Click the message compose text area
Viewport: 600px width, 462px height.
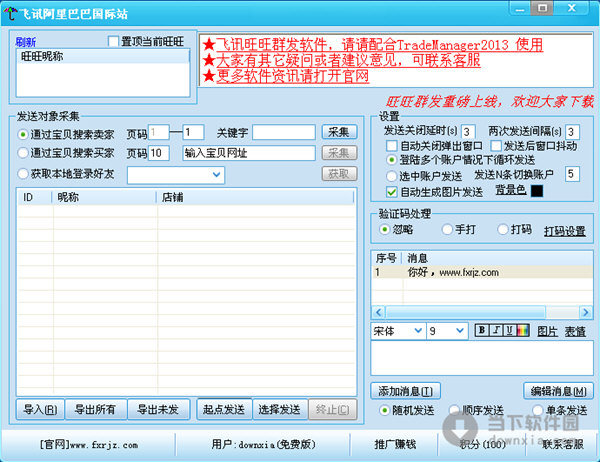pyautogui.click(x=482, y=358)
